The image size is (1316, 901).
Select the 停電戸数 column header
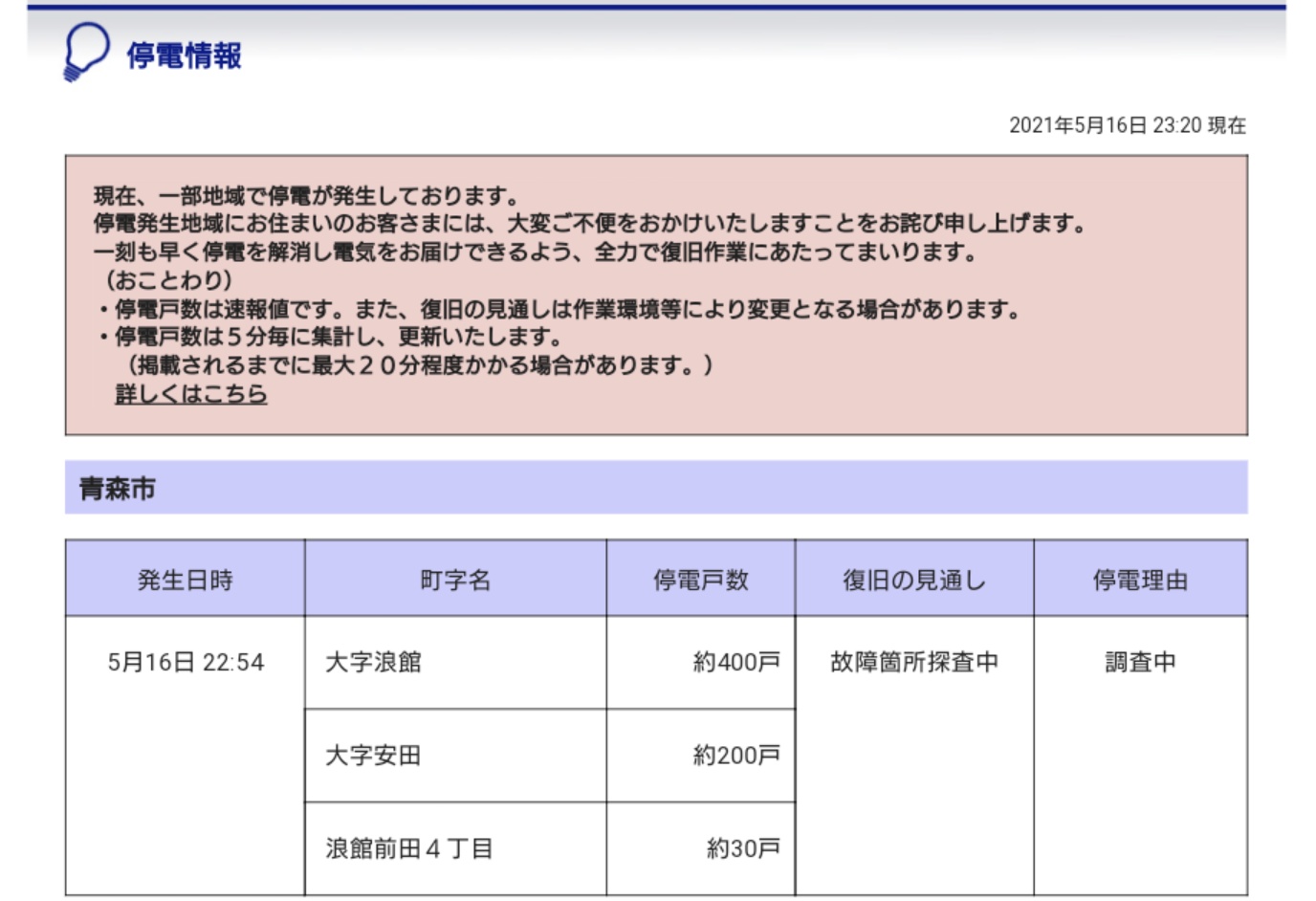(700, 577)
